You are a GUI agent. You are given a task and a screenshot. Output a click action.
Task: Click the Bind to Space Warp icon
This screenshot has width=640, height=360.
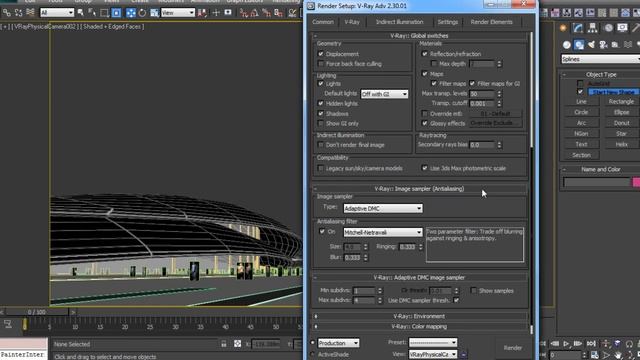pyautogui.click(x=30, y=13)
